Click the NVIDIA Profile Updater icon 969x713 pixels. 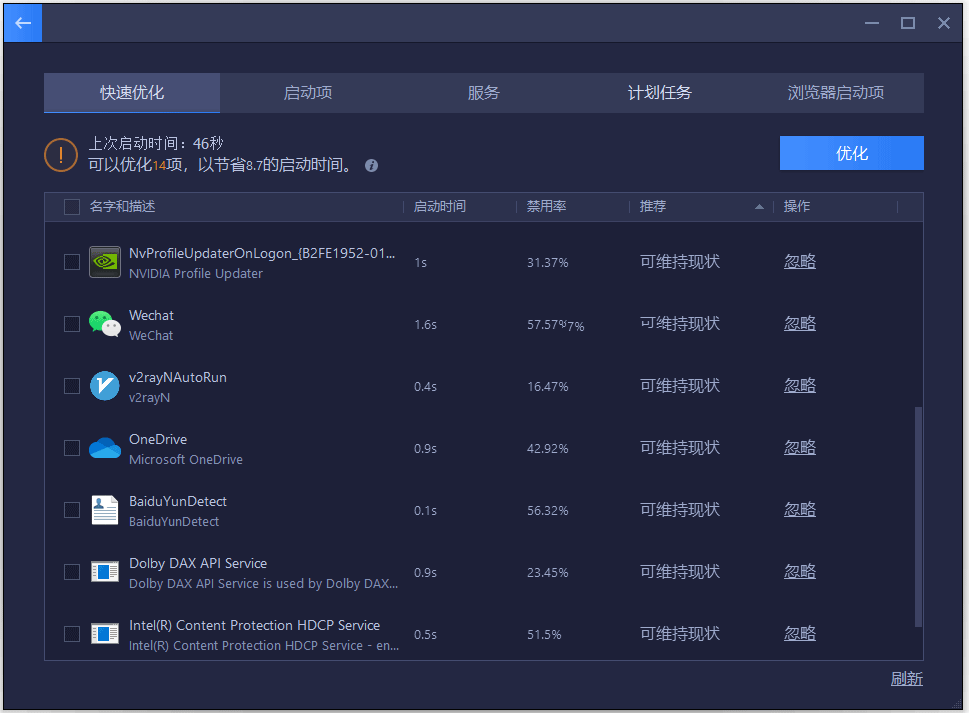[104, 262]
